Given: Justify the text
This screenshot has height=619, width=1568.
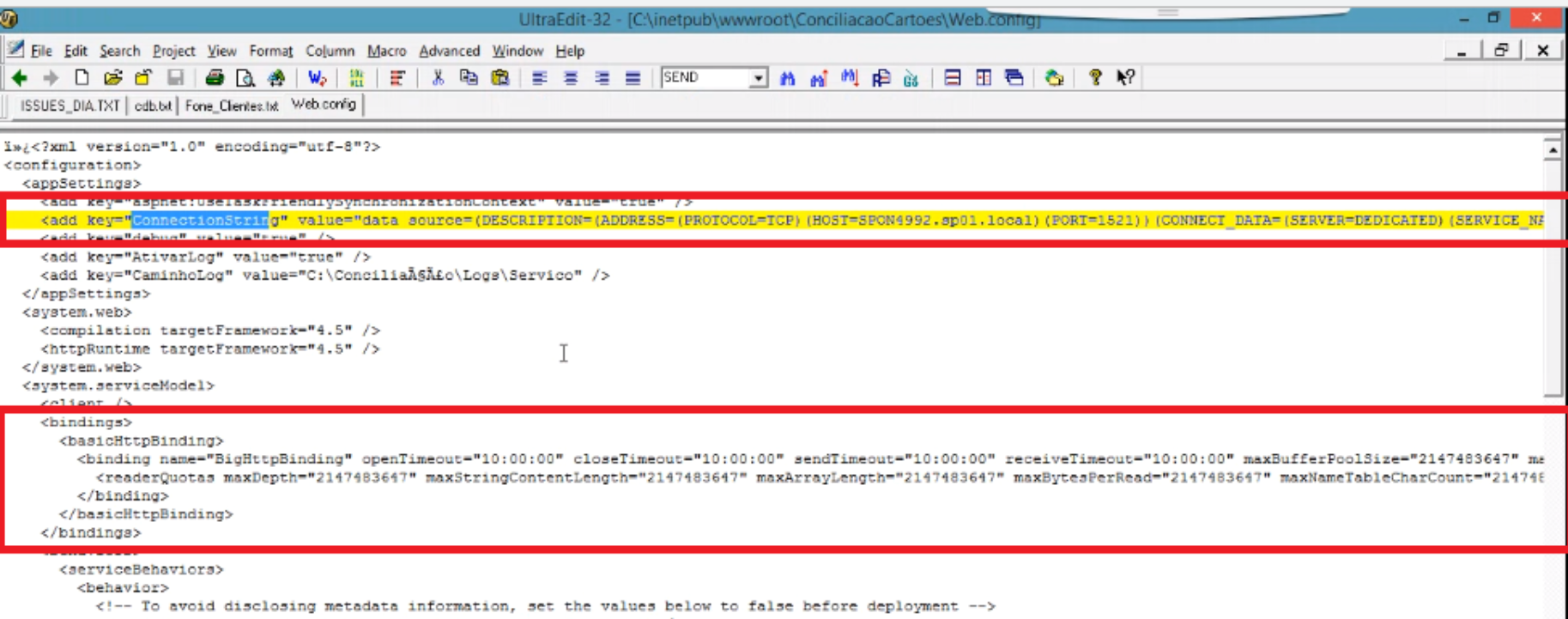Looking at the screenshot, I should click(633, 78).
